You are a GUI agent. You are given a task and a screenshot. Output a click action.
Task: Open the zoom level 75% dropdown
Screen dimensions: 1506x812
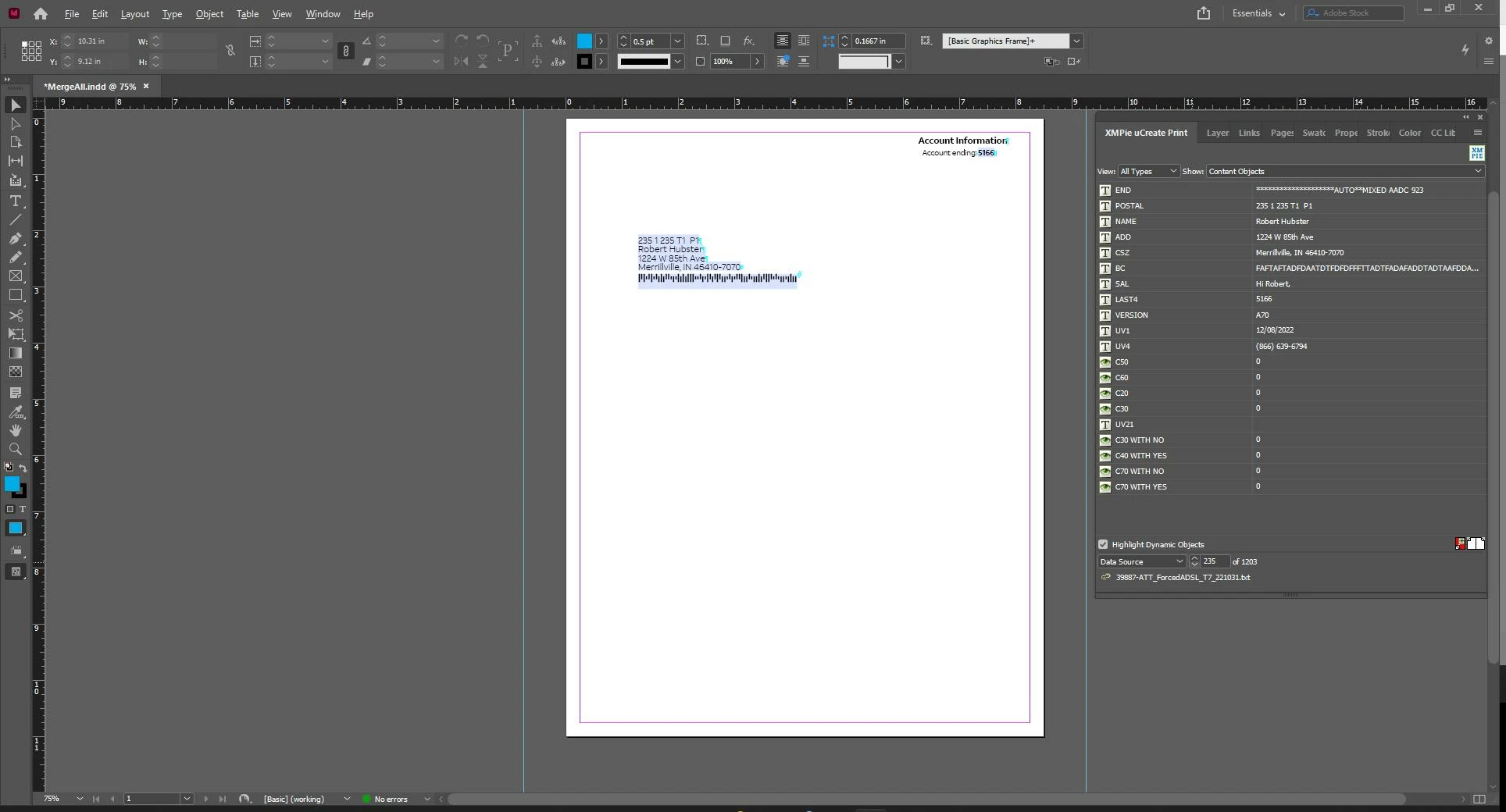[x=80, y=799]
